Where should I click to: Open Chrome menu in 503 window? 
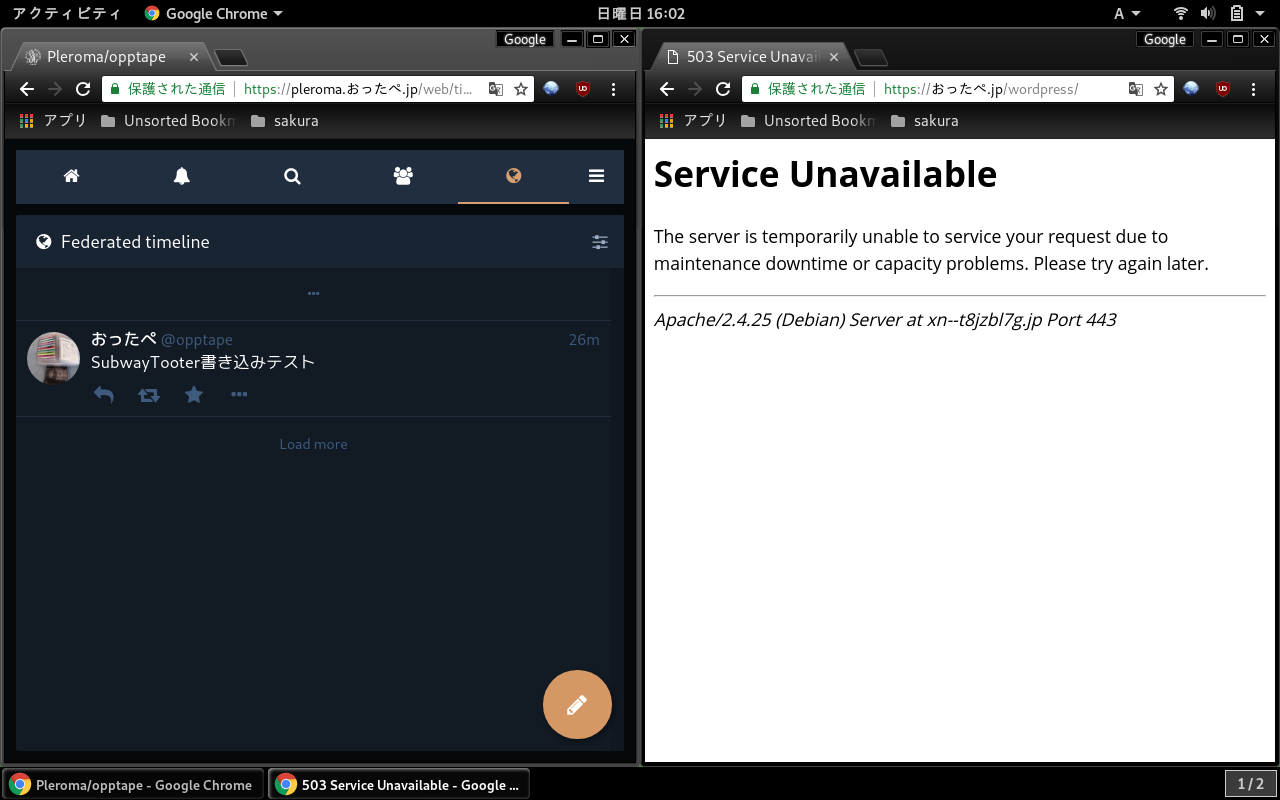pos(1253,89)
